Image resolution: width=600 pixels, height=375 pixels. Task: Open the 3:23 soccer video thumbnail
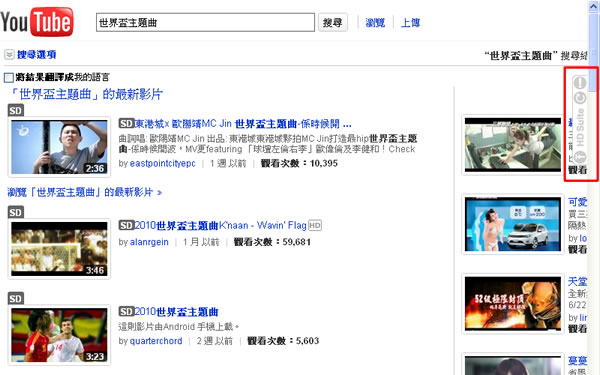59,335
